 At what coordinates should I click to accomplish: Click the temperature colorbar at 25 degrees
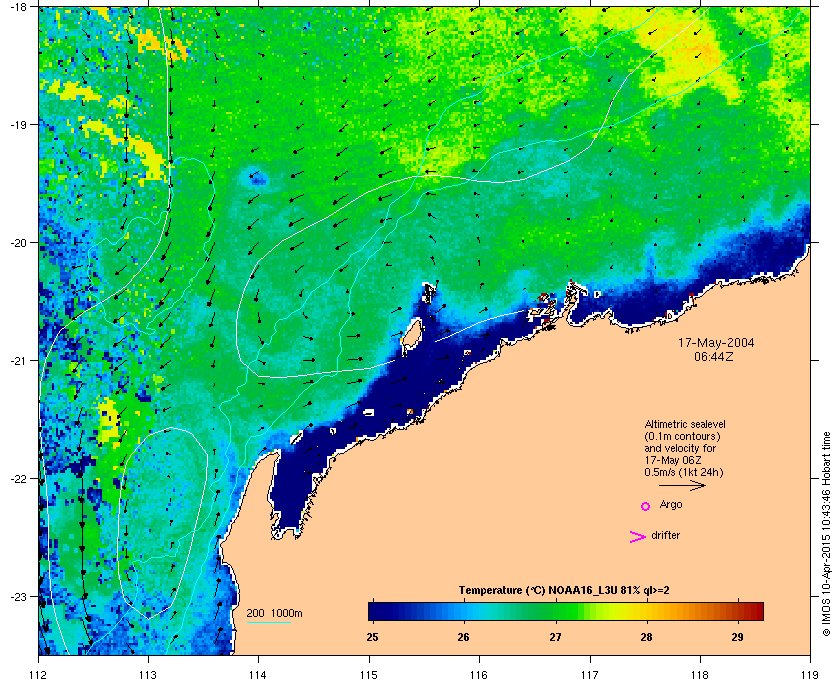[x=372, y=611]
